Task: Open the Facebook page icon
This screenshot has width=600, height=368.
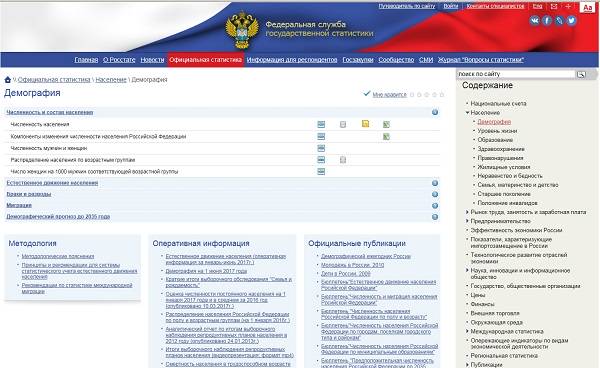Action: [x=547, y=21]
